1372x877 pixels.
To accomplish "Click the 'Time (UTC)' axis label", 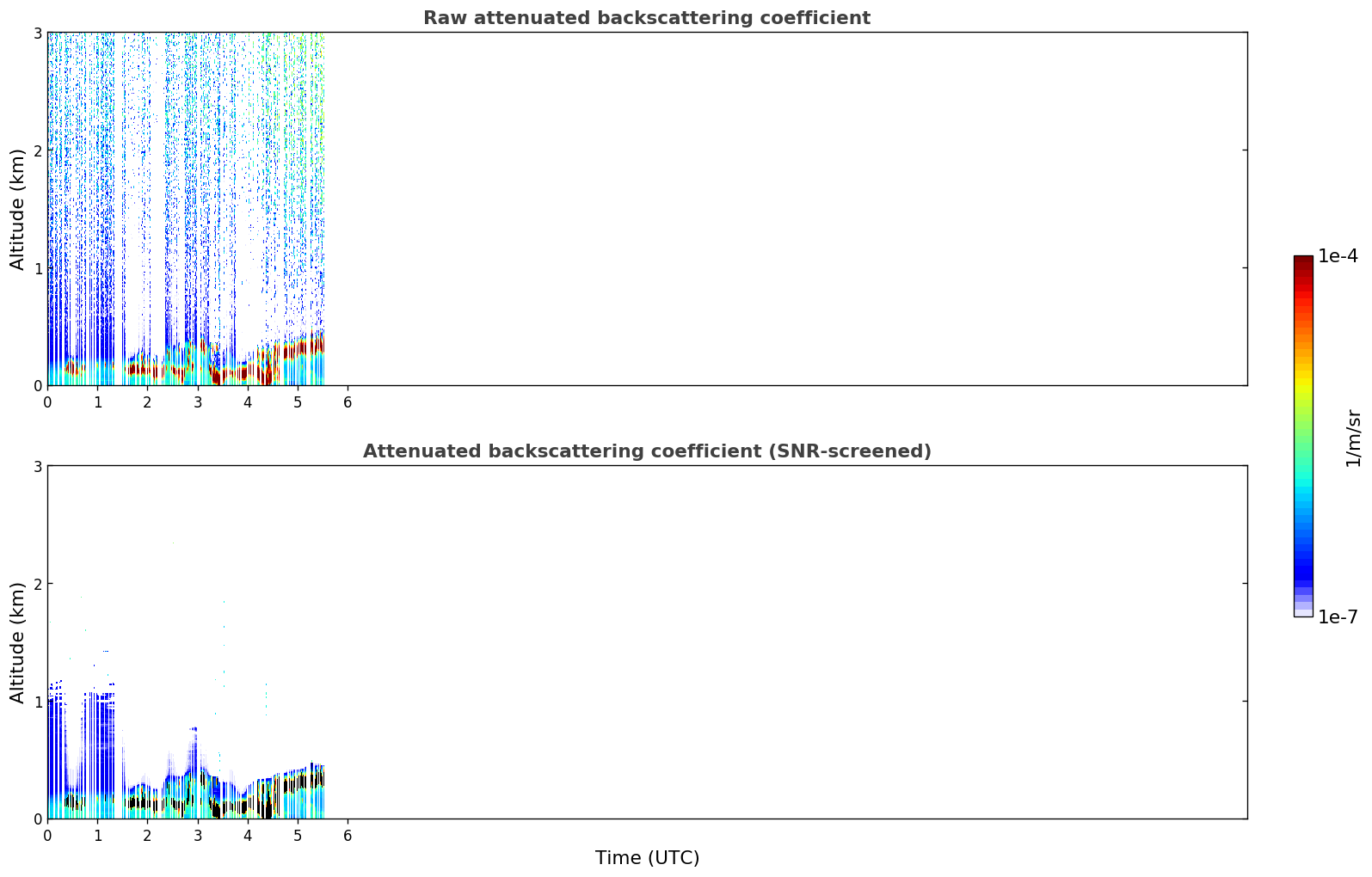I will coord(647,858).
